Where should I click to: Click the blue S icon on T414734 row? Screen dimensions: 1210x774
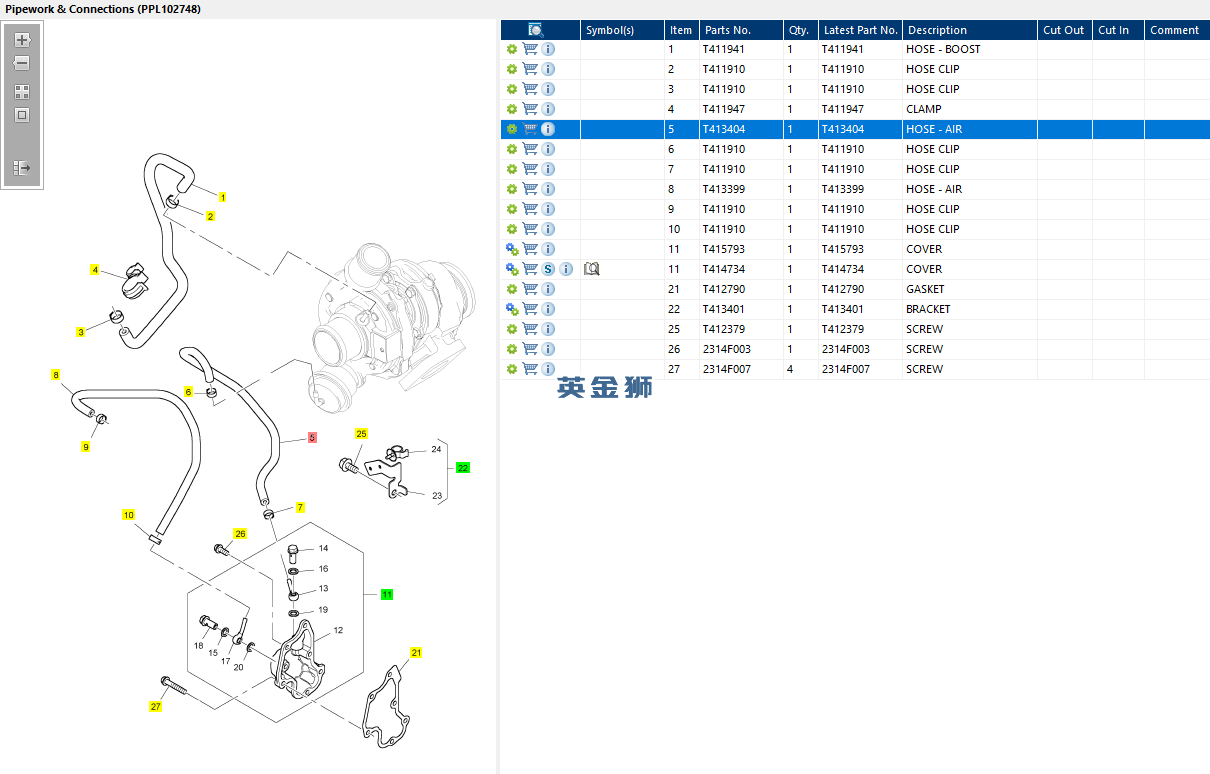click(548, 269)
